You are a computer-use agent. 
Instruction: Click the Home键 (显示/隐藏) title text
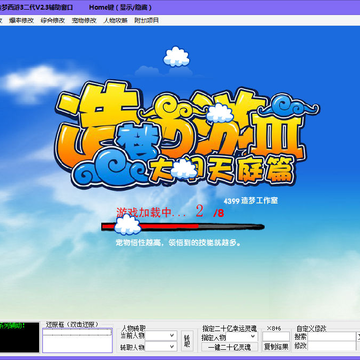[120, 7]
